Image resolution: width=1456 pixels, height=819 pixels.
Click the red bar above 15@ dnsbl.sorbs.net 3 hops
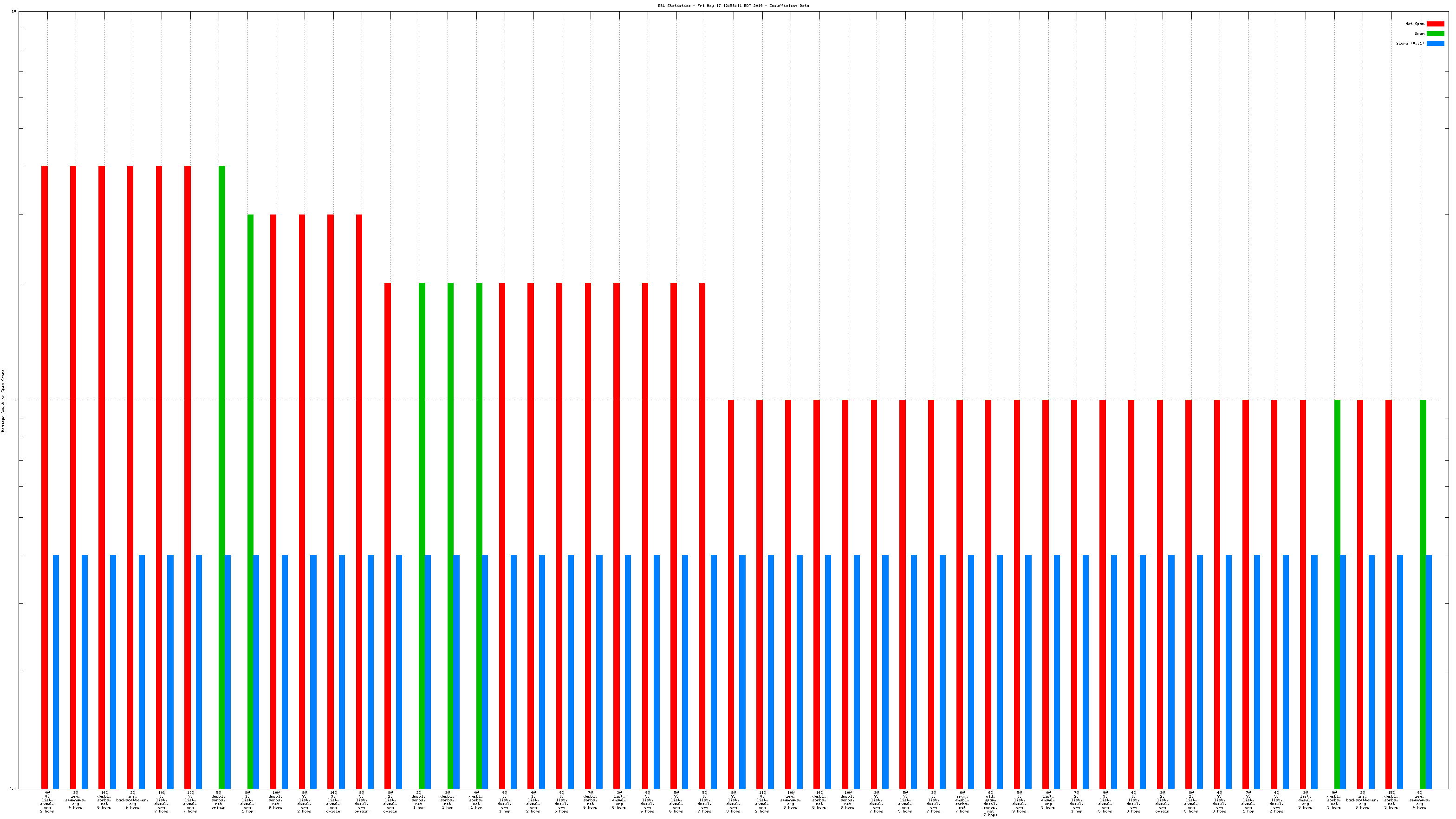point(1388,593)
